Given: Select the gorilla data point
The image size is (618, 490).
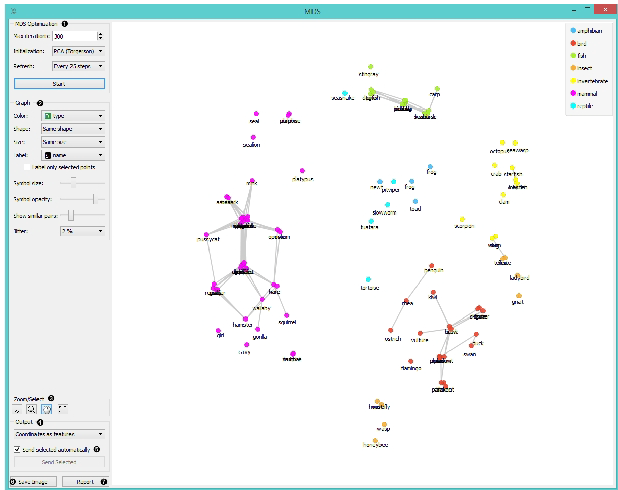Looking at the screenshot, I should 257,329.
